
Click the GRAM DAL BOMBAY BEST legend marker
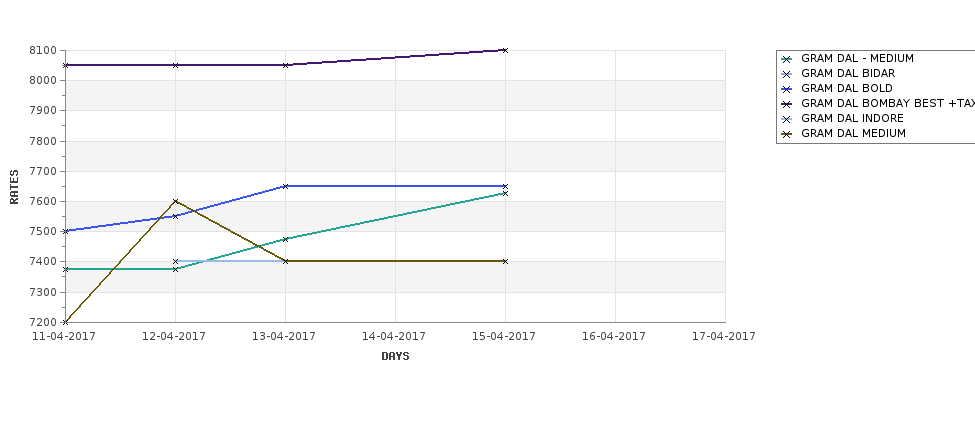click(x=787, y=104)
